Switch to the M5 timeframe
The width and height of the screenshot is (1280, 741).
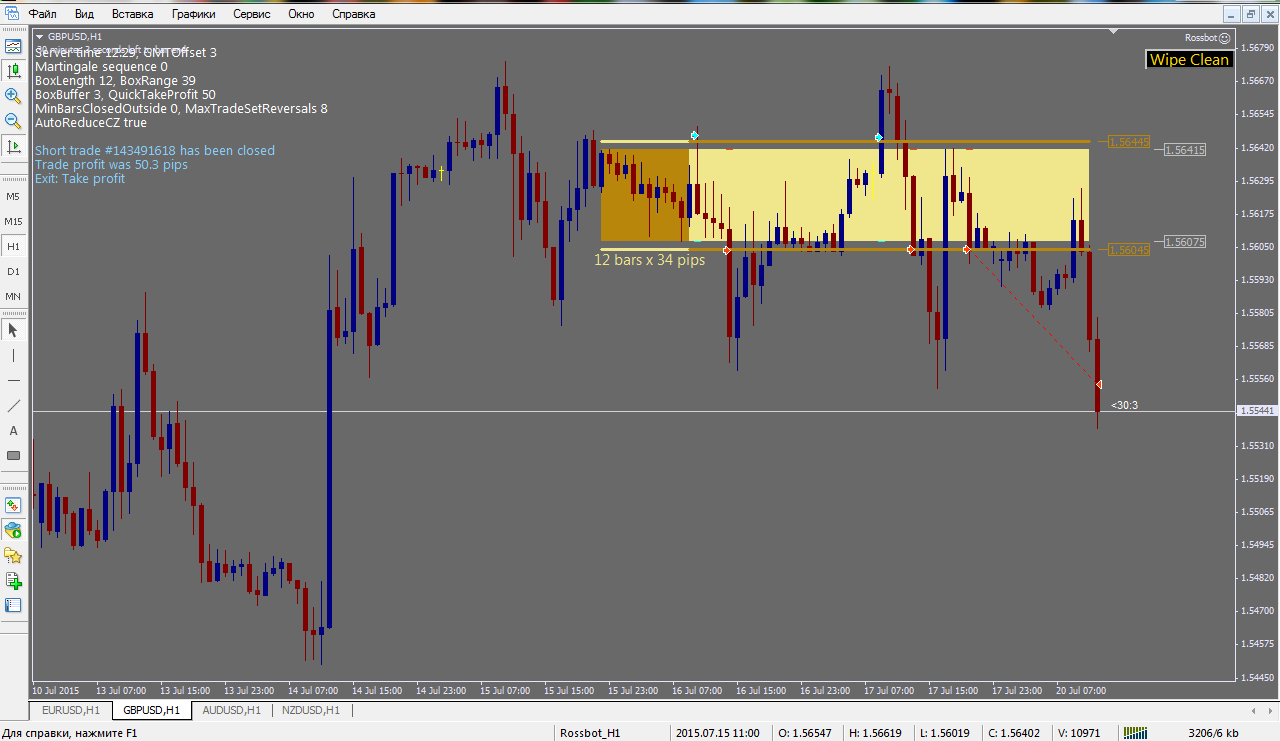point(13,196)
